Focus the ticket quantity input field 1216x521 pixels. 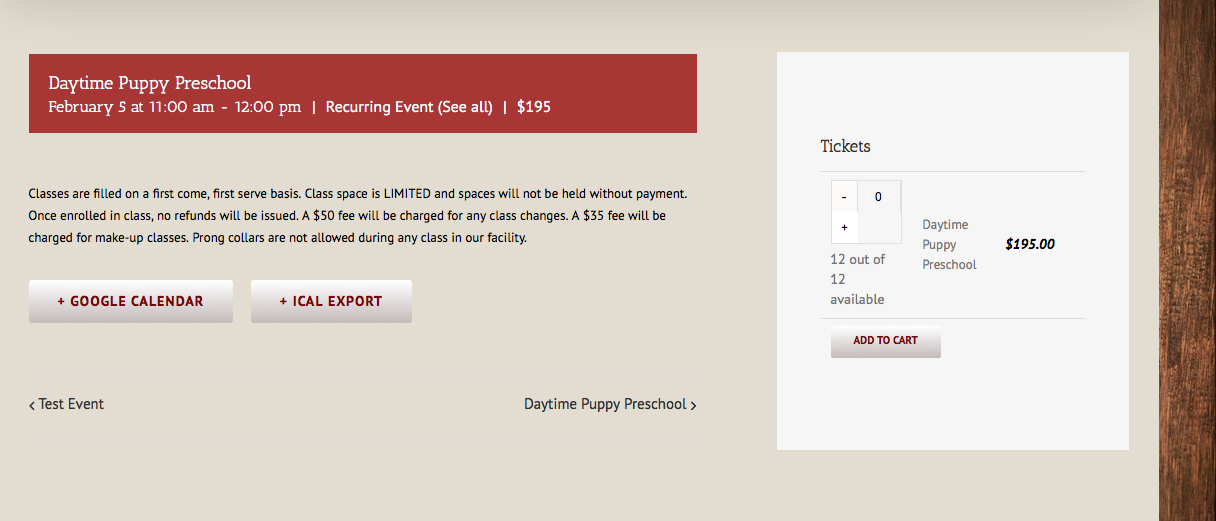tap(879, 197)
